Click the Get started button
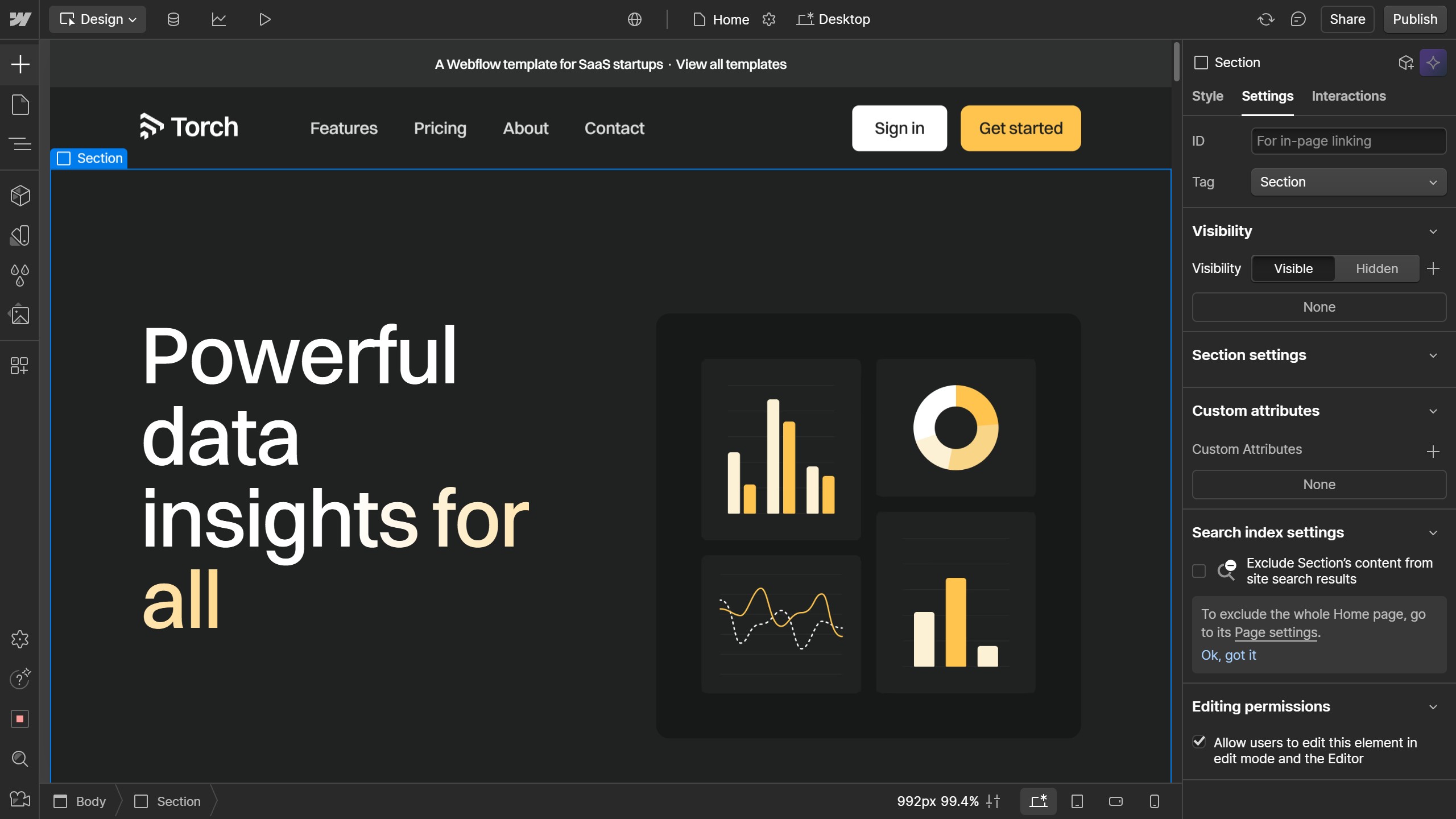The image size is (1456, 819). 1021,129
